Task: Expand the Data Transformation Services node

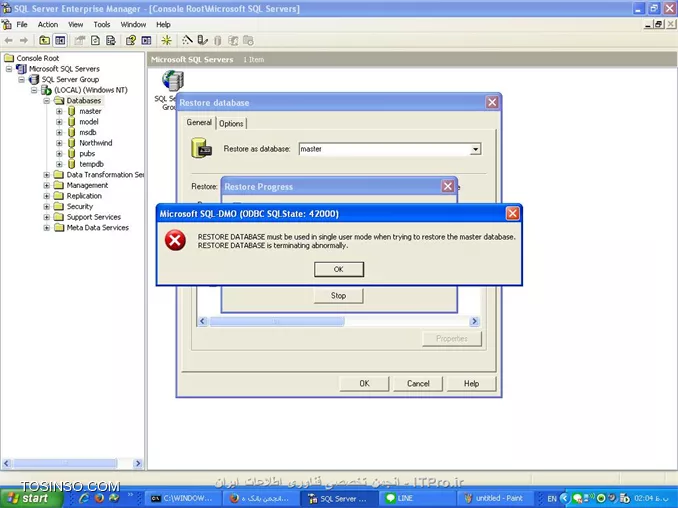Action: coord(47,175)
